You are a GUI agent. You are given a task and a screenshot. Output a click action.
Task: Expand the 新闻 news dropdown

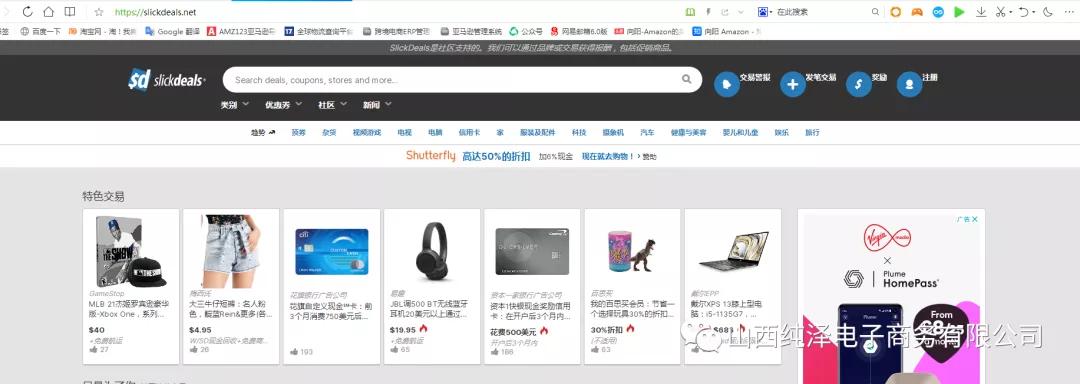[377, 105]
